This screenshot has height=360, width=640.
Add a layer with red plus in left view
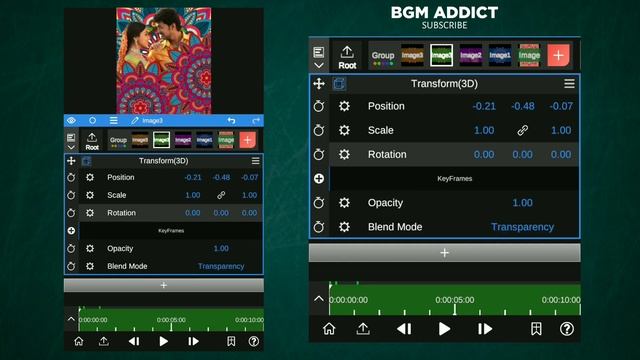click(247, 140)
